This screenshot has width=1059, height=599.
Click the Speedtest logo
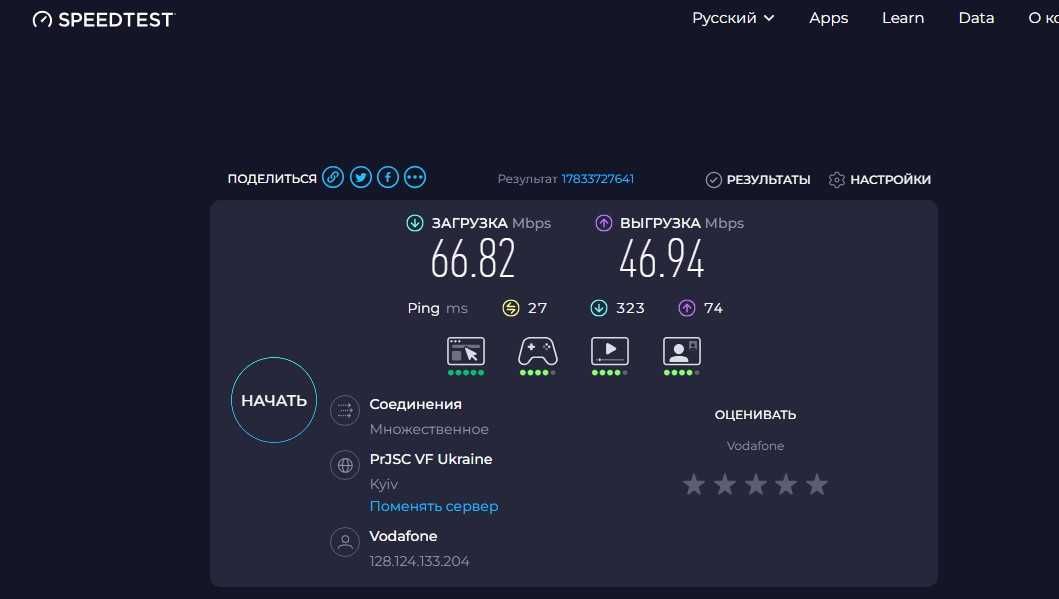tap(103, 20)
